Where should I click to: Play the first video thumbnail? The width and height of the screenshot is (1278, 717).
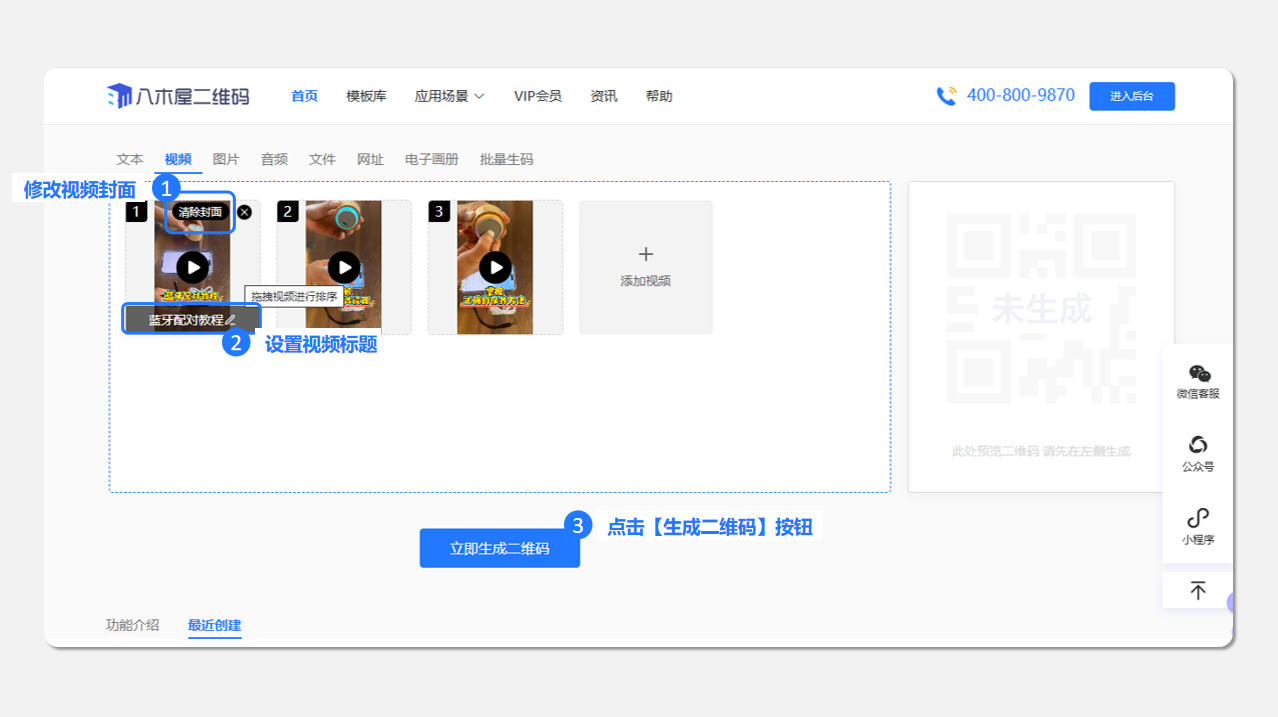point(192,267)
